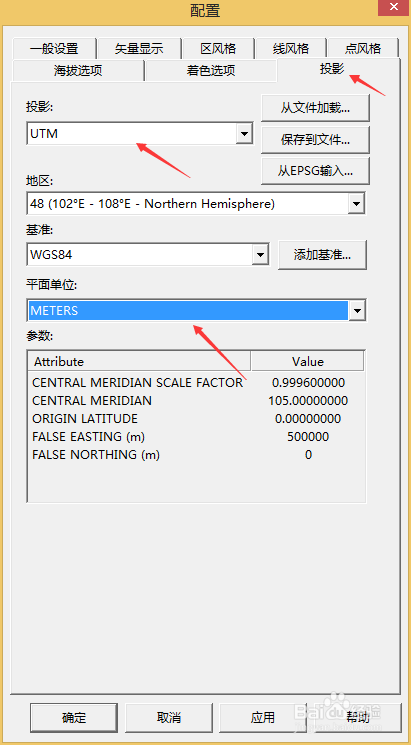Image resolution: width=411 pixels, height=745 pixels.
Task: Open the 着色选项 tab
Action: (x=211, y=71)
